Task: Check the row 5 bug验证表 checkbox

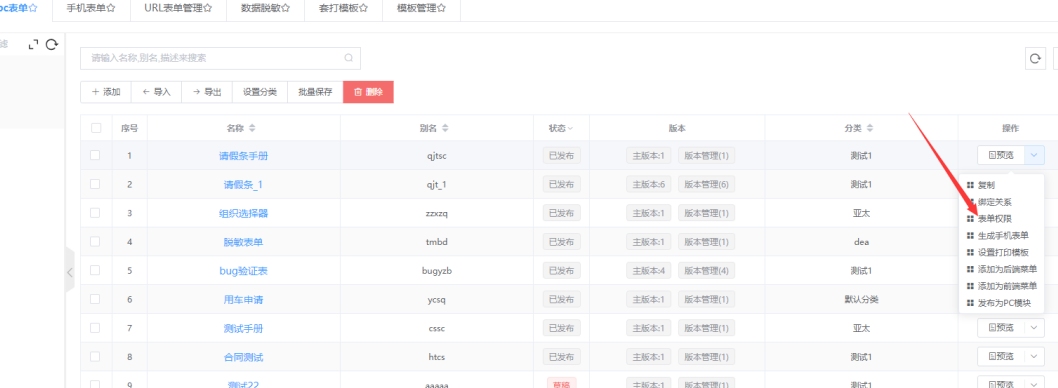Action: pyautogui.click(x=95, y=271)
